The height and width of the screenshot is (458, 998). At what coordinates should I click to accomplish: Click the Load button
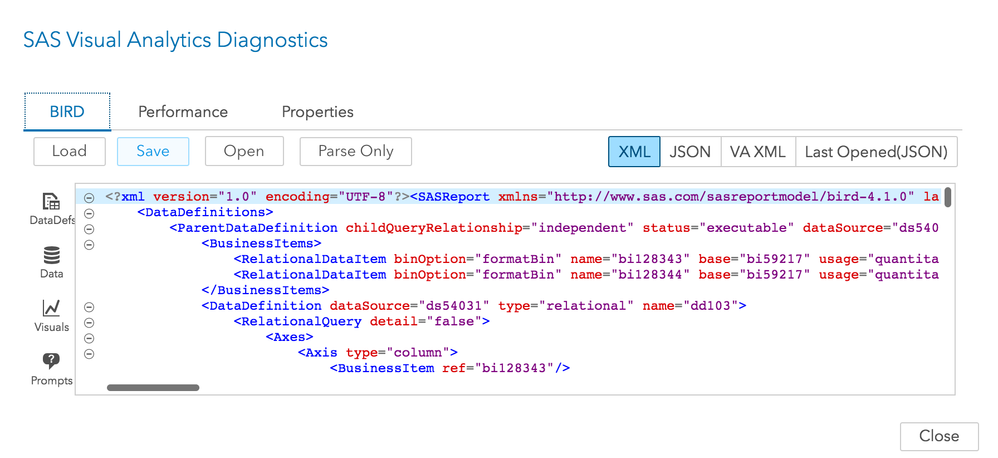click(x=69, y=151)
